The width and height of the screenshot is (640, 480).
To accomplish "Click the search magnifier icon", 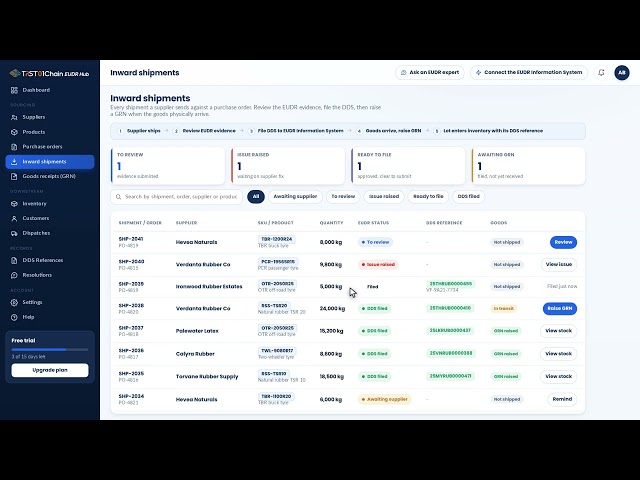I will 118,197.
